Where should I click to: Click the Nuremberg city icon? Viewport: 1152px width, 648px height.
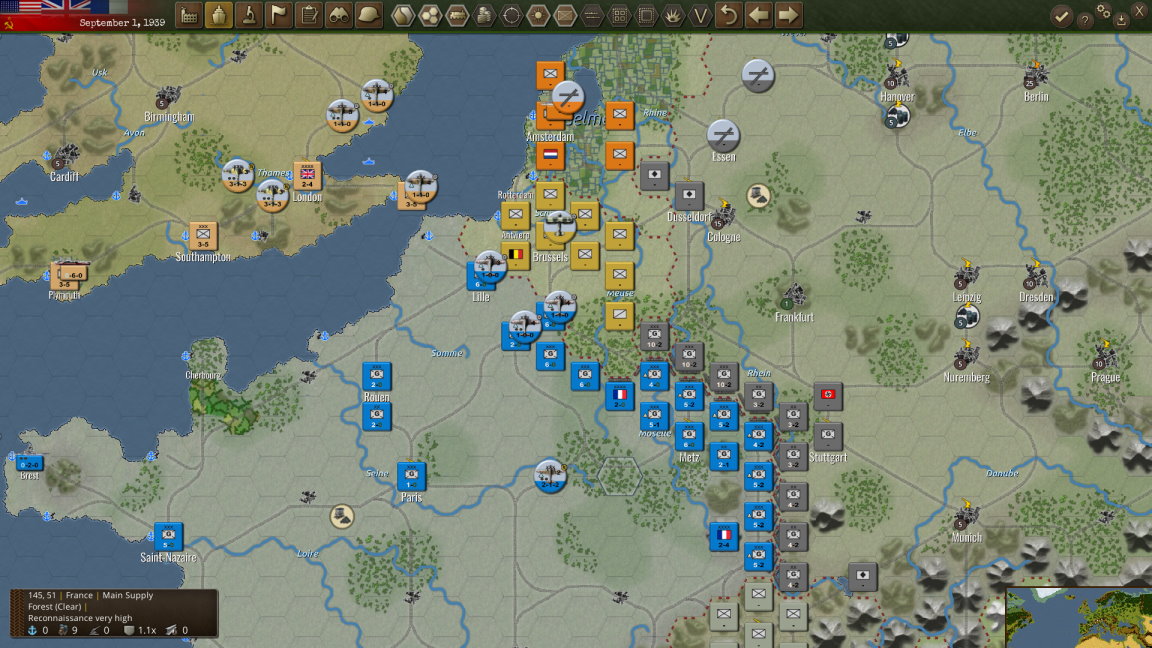point(965,356)
